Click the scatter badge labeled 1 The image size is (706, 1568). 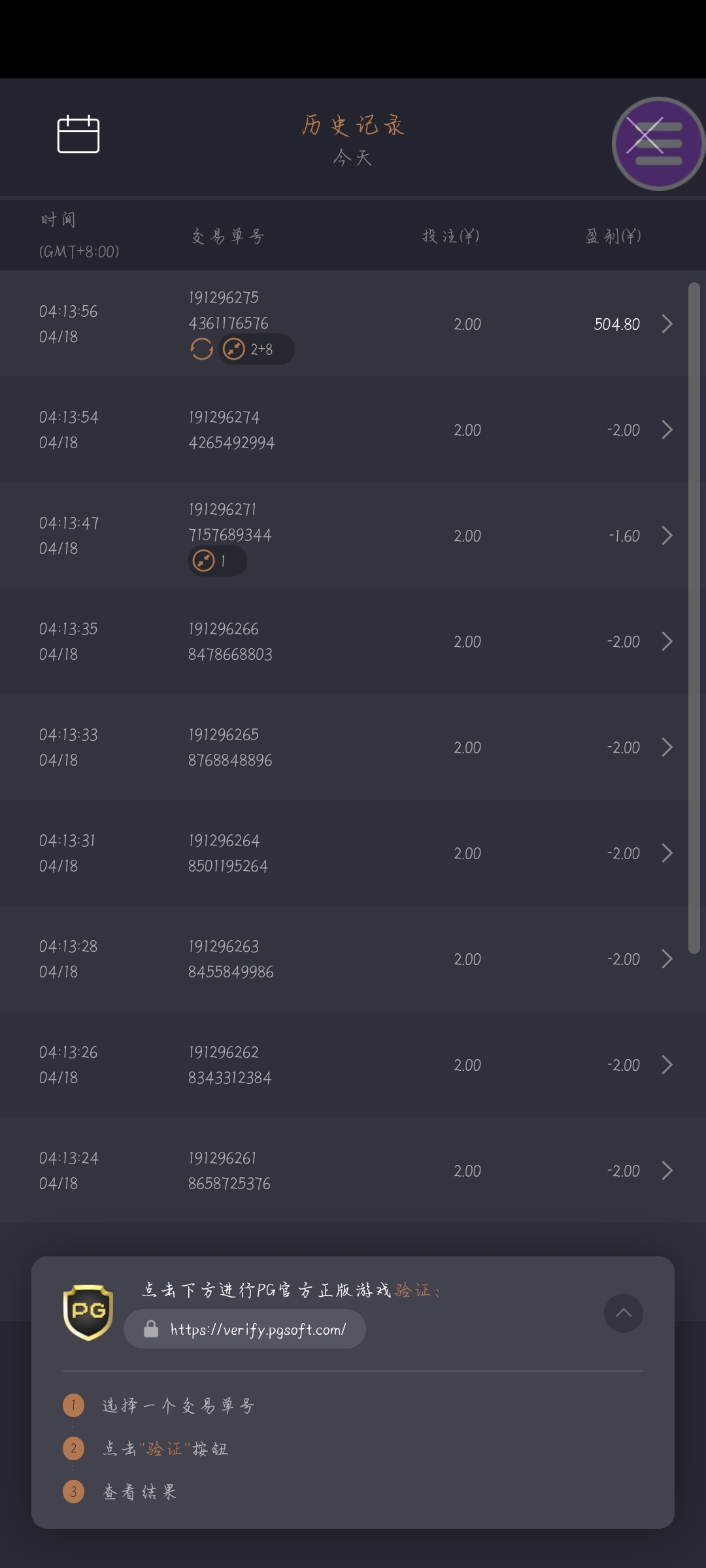204,561
